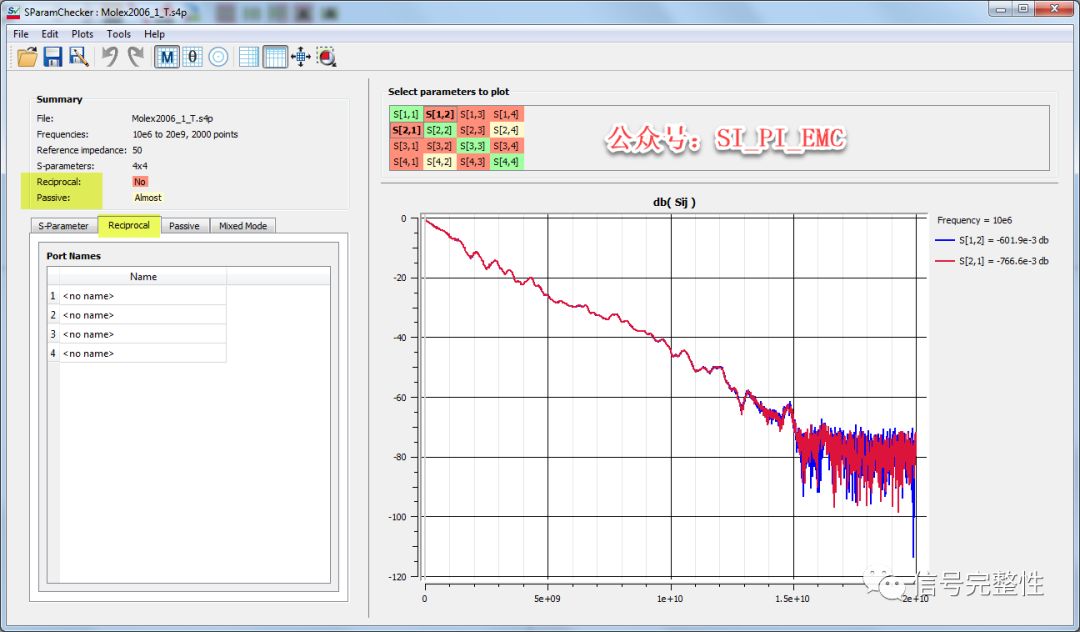Click the zoom region magnifier icon
1080x632 pixels.
coord(326,57)
